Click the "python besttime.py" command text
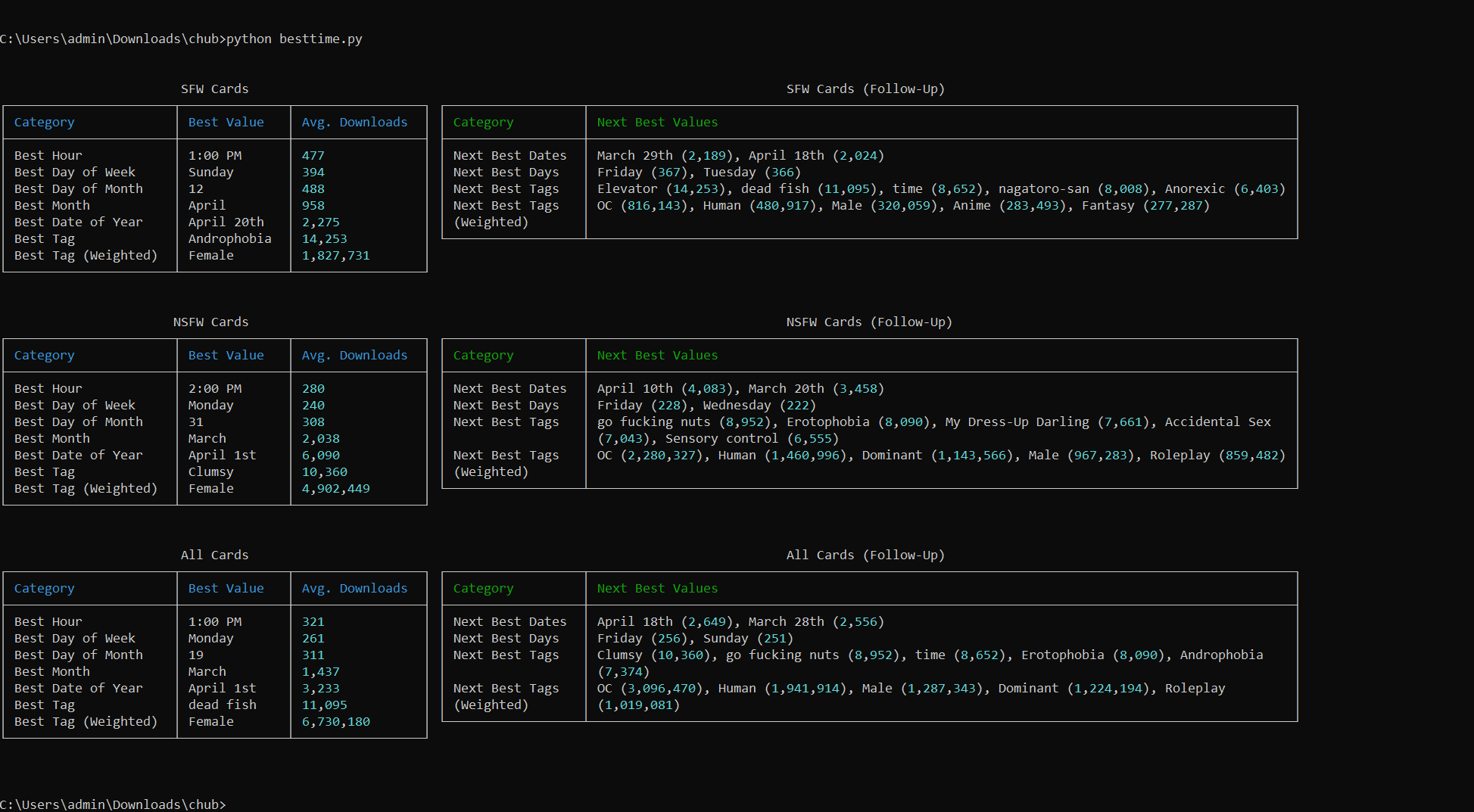The height and width of the screenshot is (812, 1474). pyautogui.click(x=294, y=39)
